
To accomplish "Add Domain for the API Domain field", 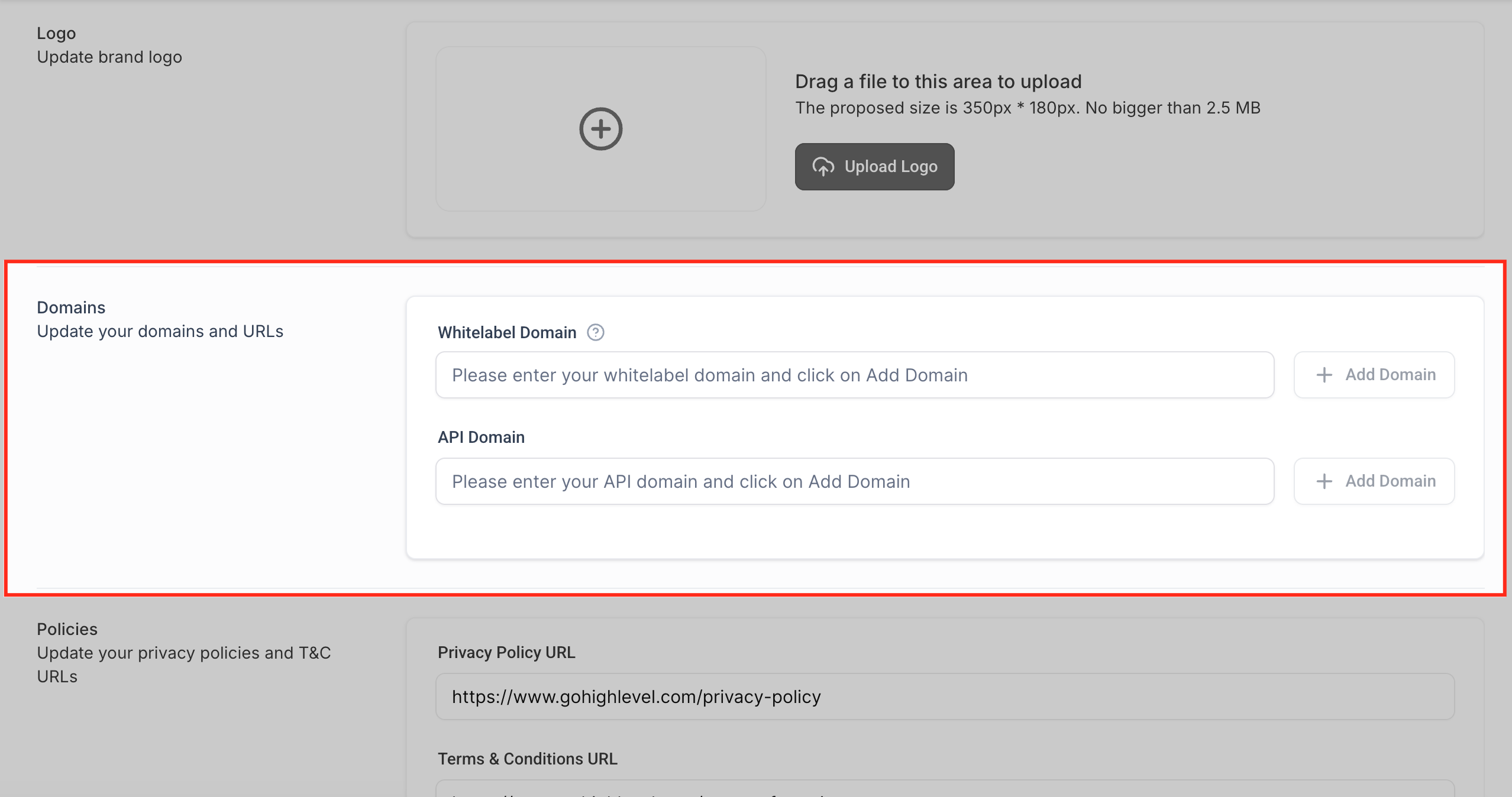I will pyautogui.click(x=1374, y=481).
